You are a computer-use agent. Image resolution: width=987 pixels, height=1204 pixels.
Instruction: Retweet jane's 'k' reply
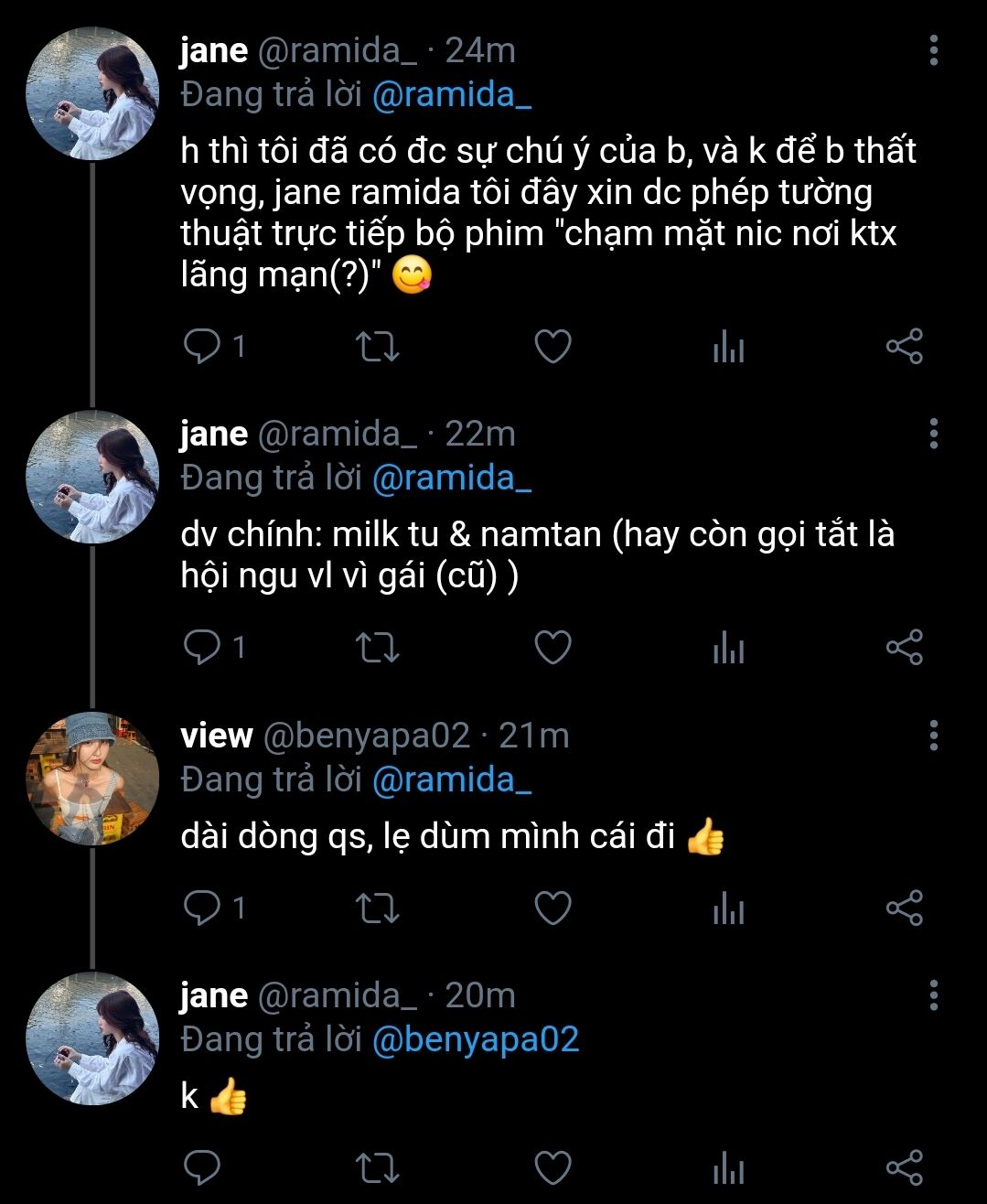[377, 1167]
